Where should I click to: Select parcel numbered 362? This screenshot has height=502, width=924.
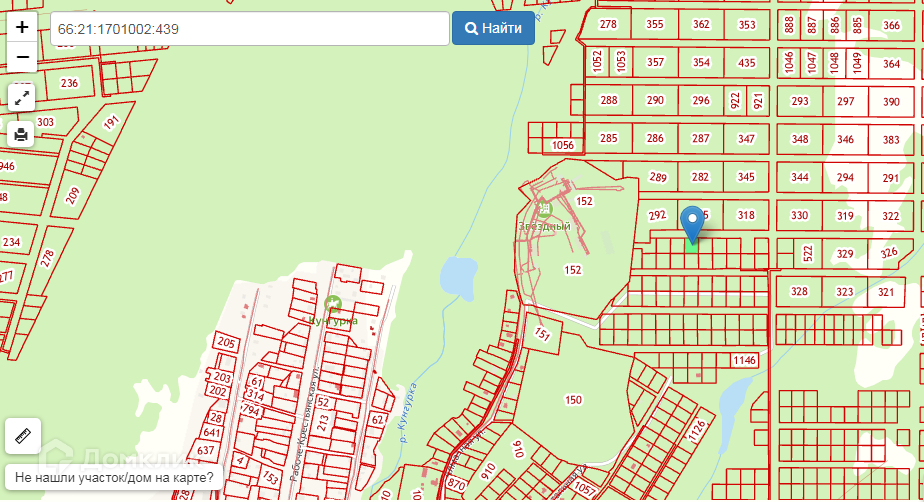(x=701, y=24)
